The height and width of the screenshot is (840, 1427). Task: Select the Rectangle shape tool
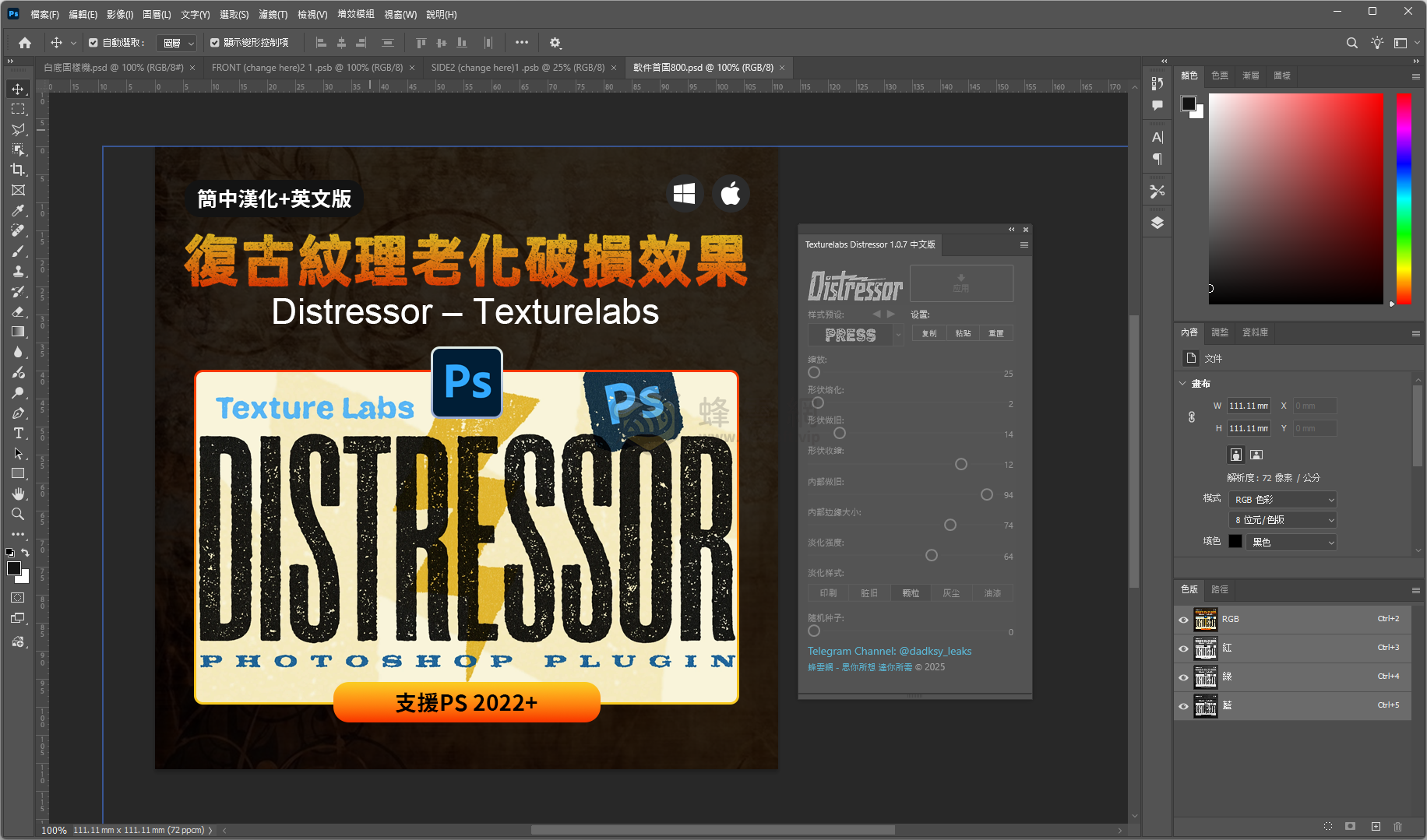pos(18,473)
